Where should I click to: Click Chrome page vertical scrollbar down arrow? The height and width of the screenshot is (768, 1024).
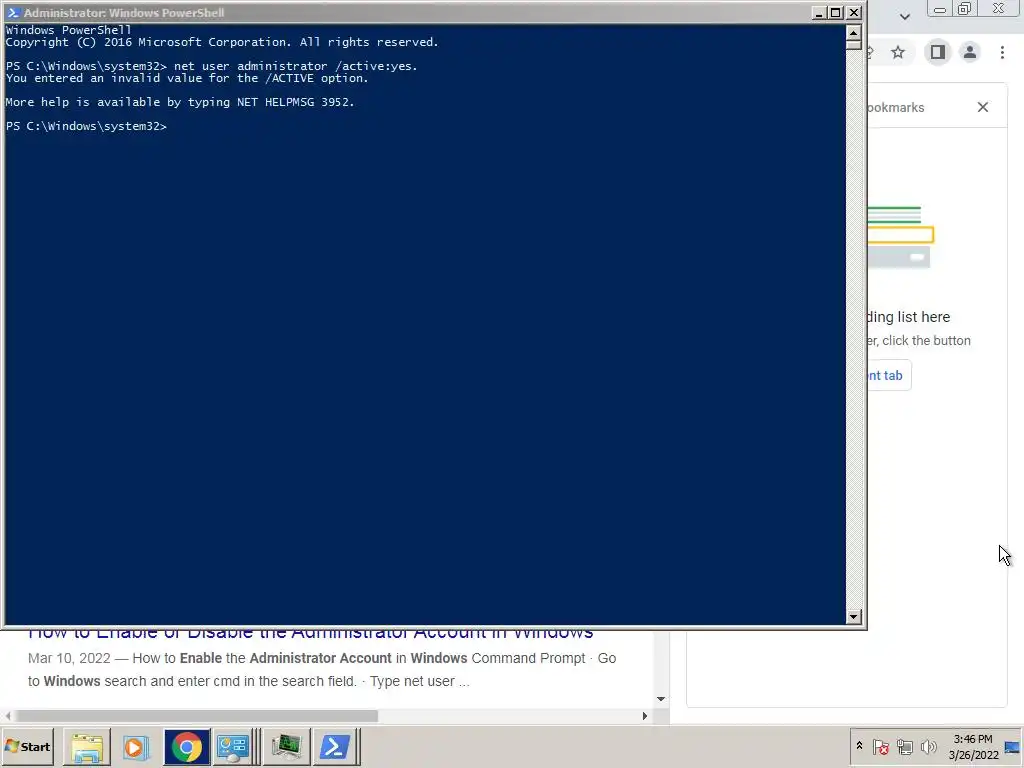coord(661,699)
